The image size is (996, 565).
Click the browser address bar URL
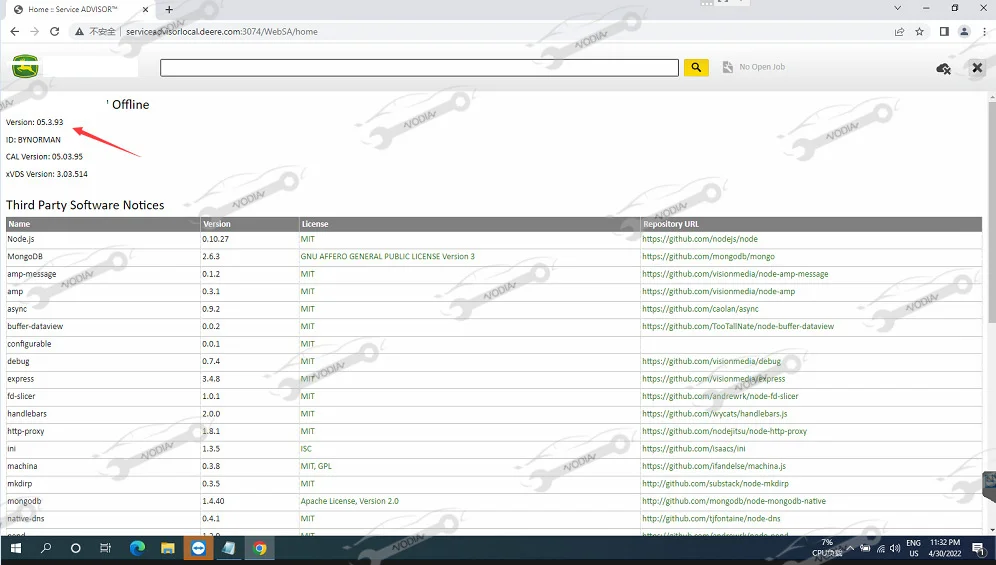[x=222, y=31]
